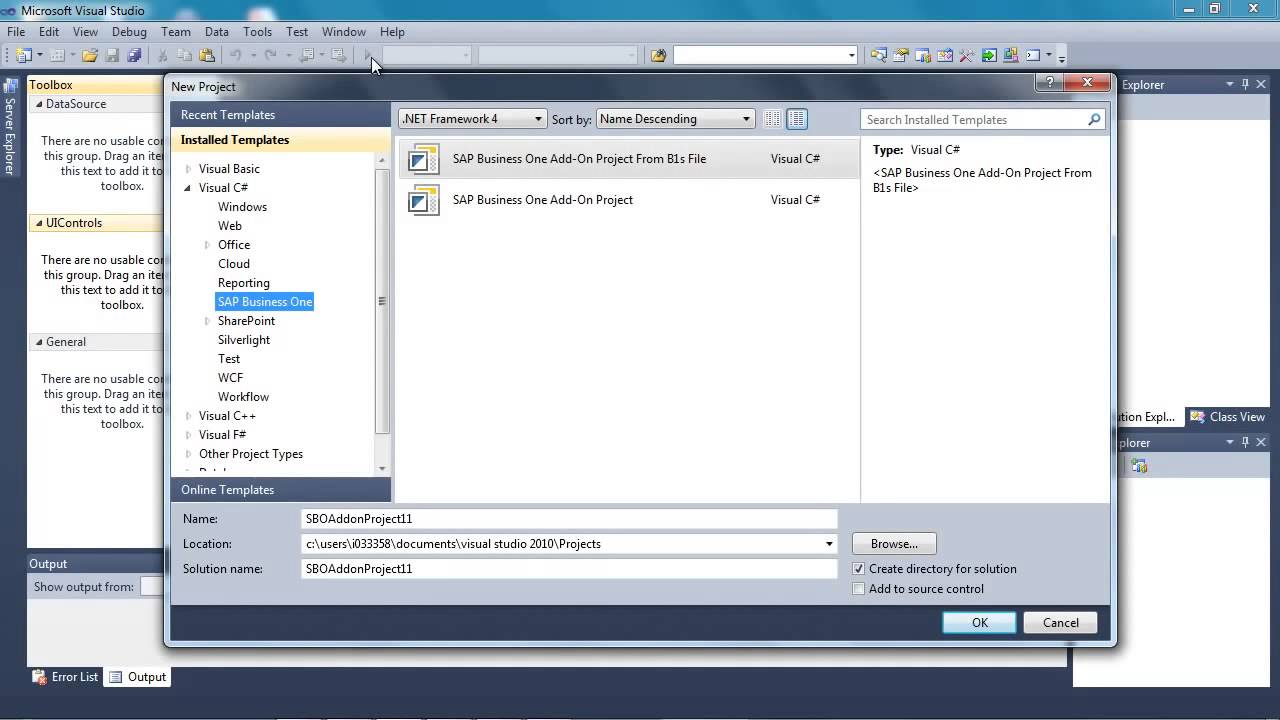Select the Output bottom tab
The width and height of the screenshot is (1280, 720).
click(137, 677)
